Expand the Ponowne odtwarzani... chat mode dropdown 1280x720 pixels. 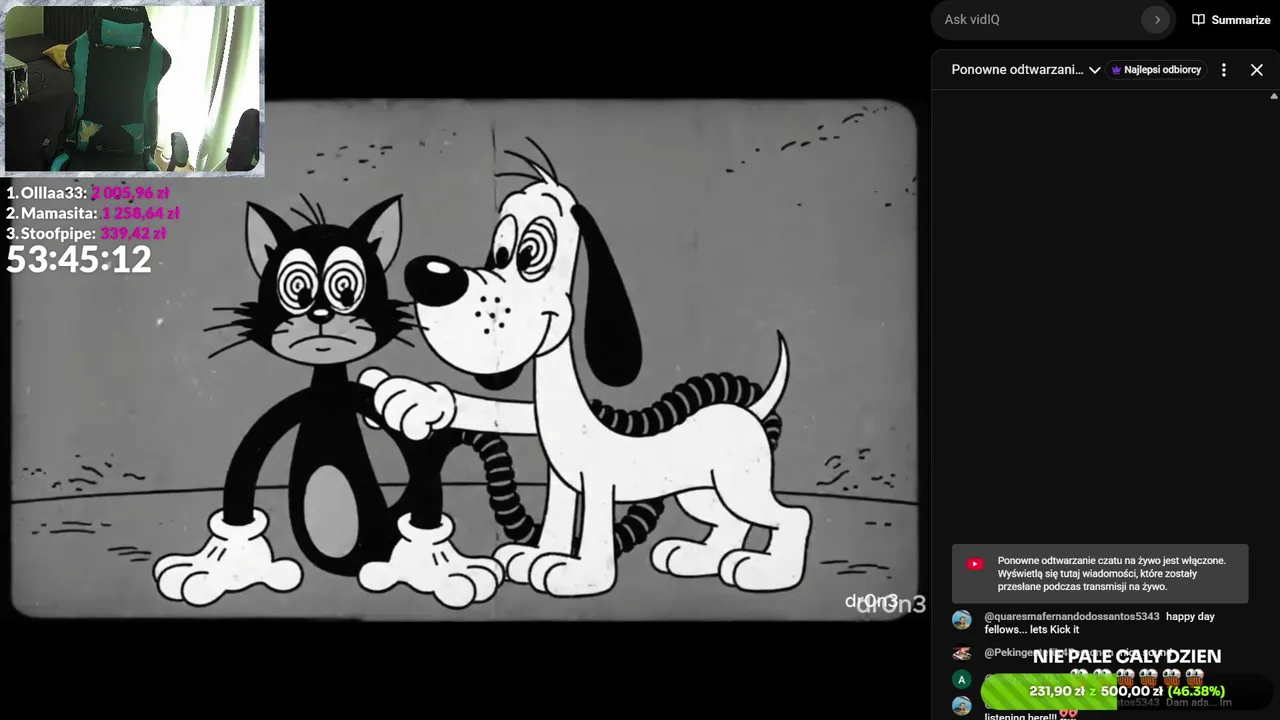click(1026, 70)
